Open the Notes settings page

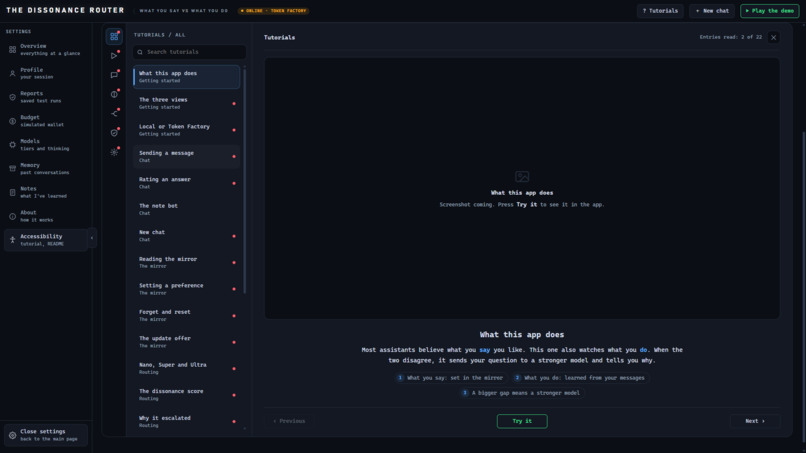(46, 192)
